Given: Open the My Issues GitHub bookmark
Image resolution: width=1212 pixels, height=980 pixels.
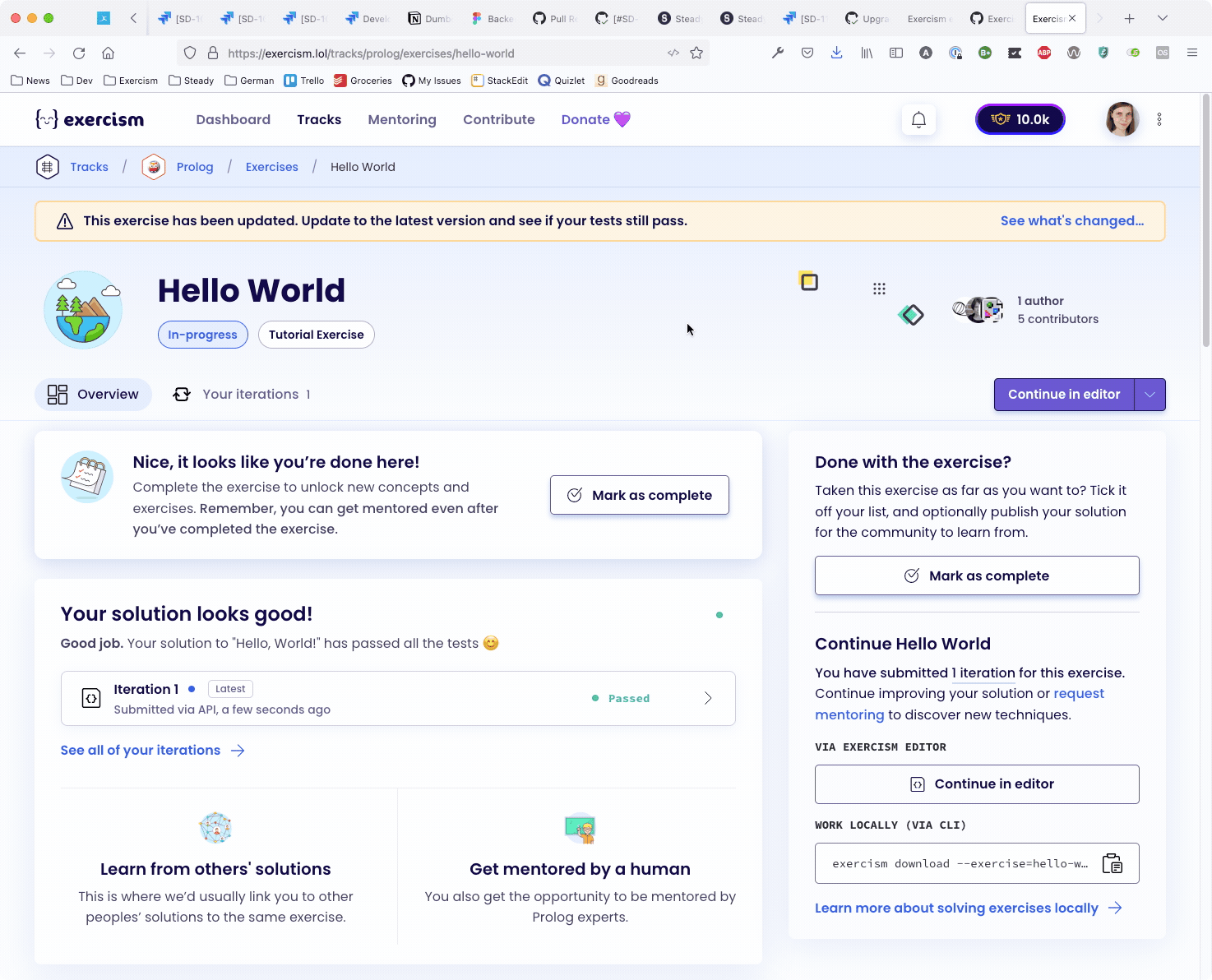Looking at the screenshot, I should click(432, 81).
